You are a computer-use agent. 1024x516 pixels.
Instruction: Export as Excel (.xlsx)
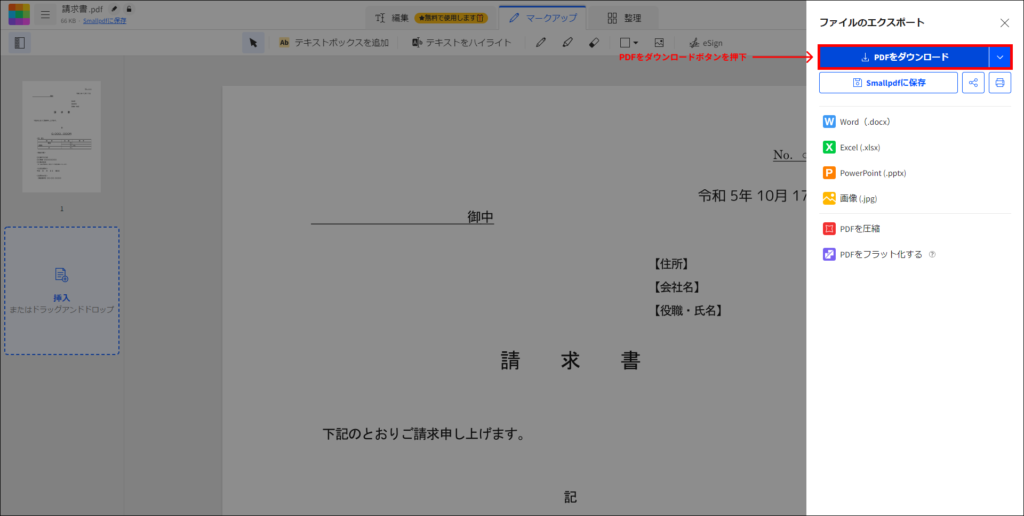coord(852,147)
